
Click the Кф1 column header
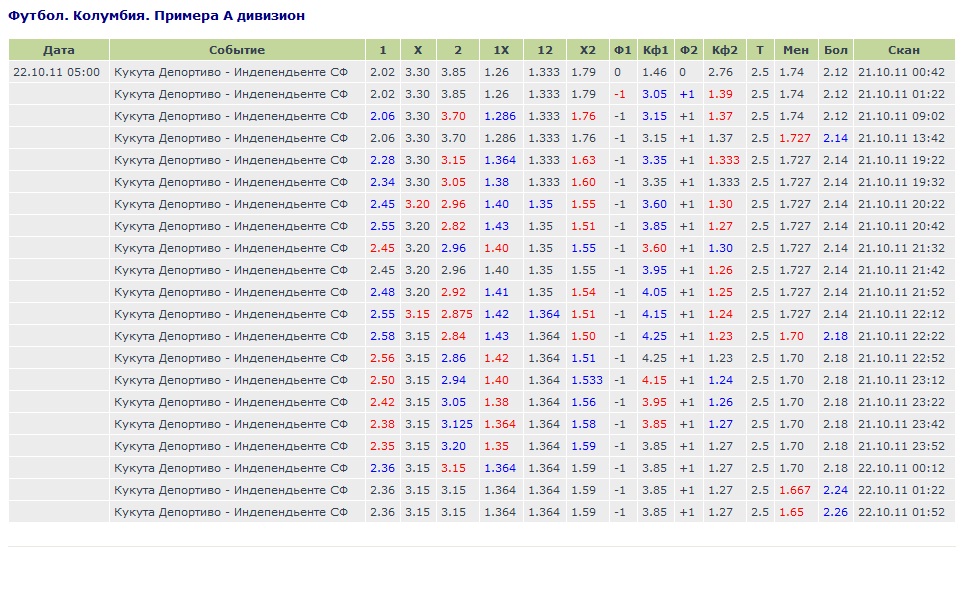click(x=655, y=50)
